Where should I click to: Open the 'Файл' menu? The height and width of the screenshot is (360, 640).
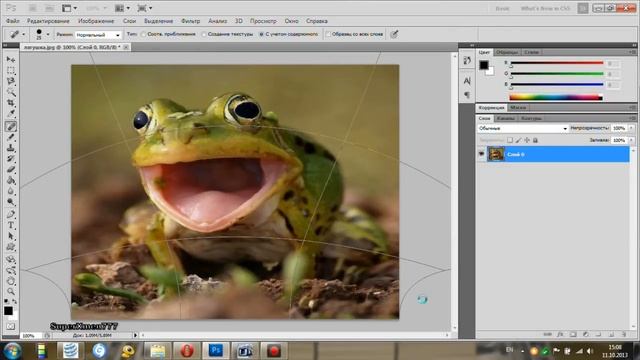coord(13,21)
